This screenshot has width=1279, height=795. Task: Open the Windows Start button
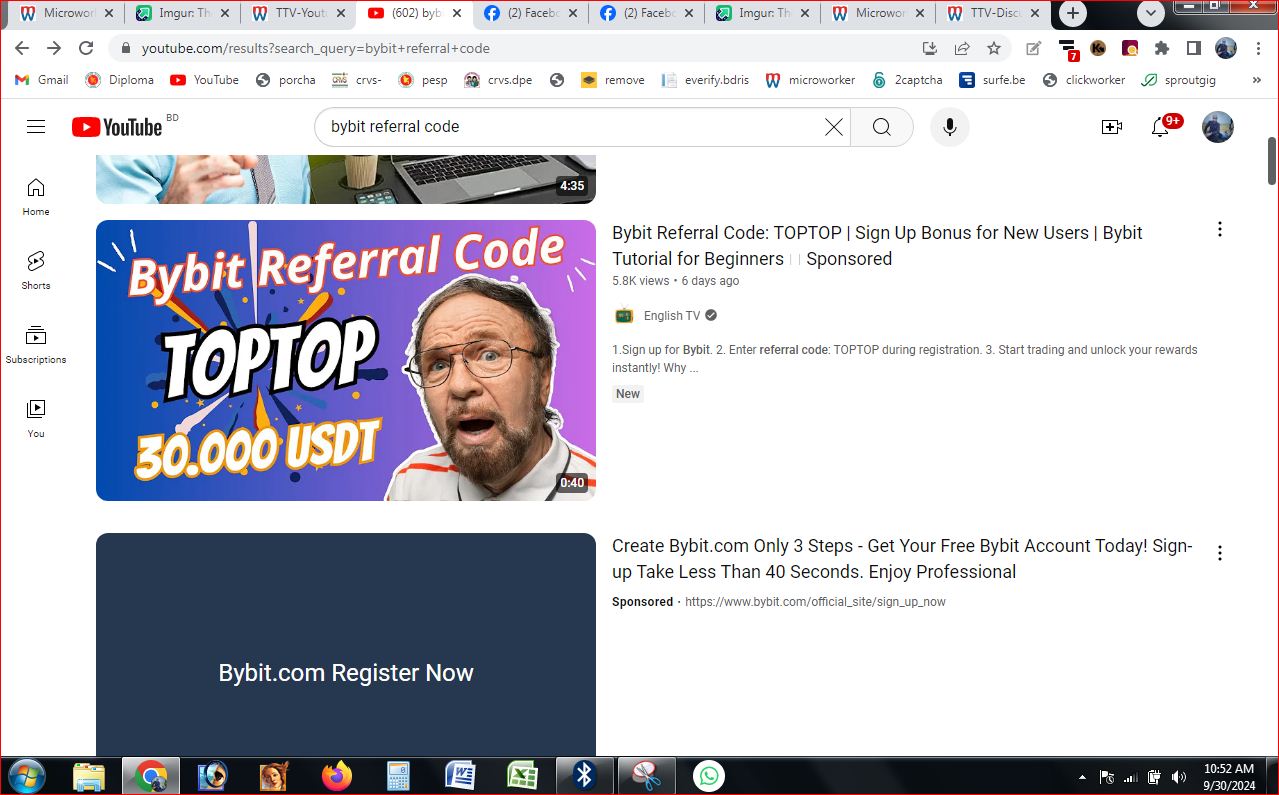pos(25,776)
